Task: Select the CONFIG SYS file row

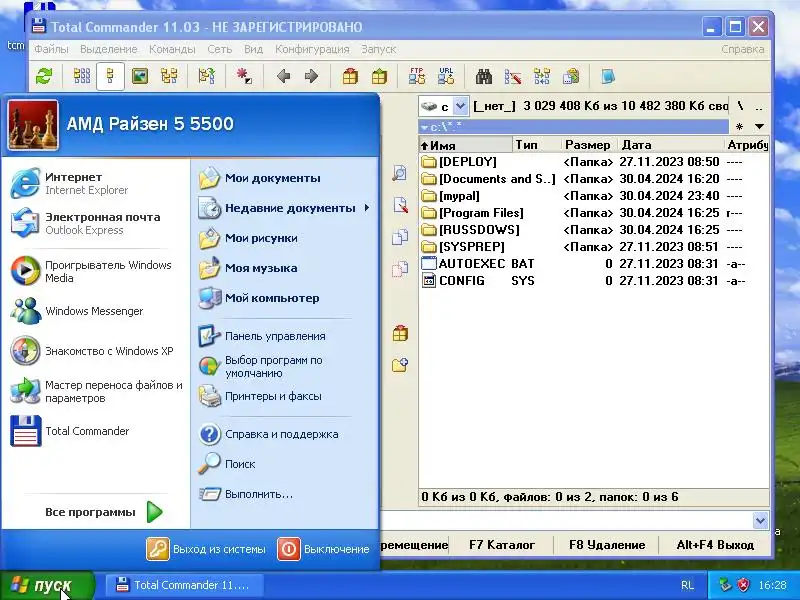Action: (x=593, y=281)
